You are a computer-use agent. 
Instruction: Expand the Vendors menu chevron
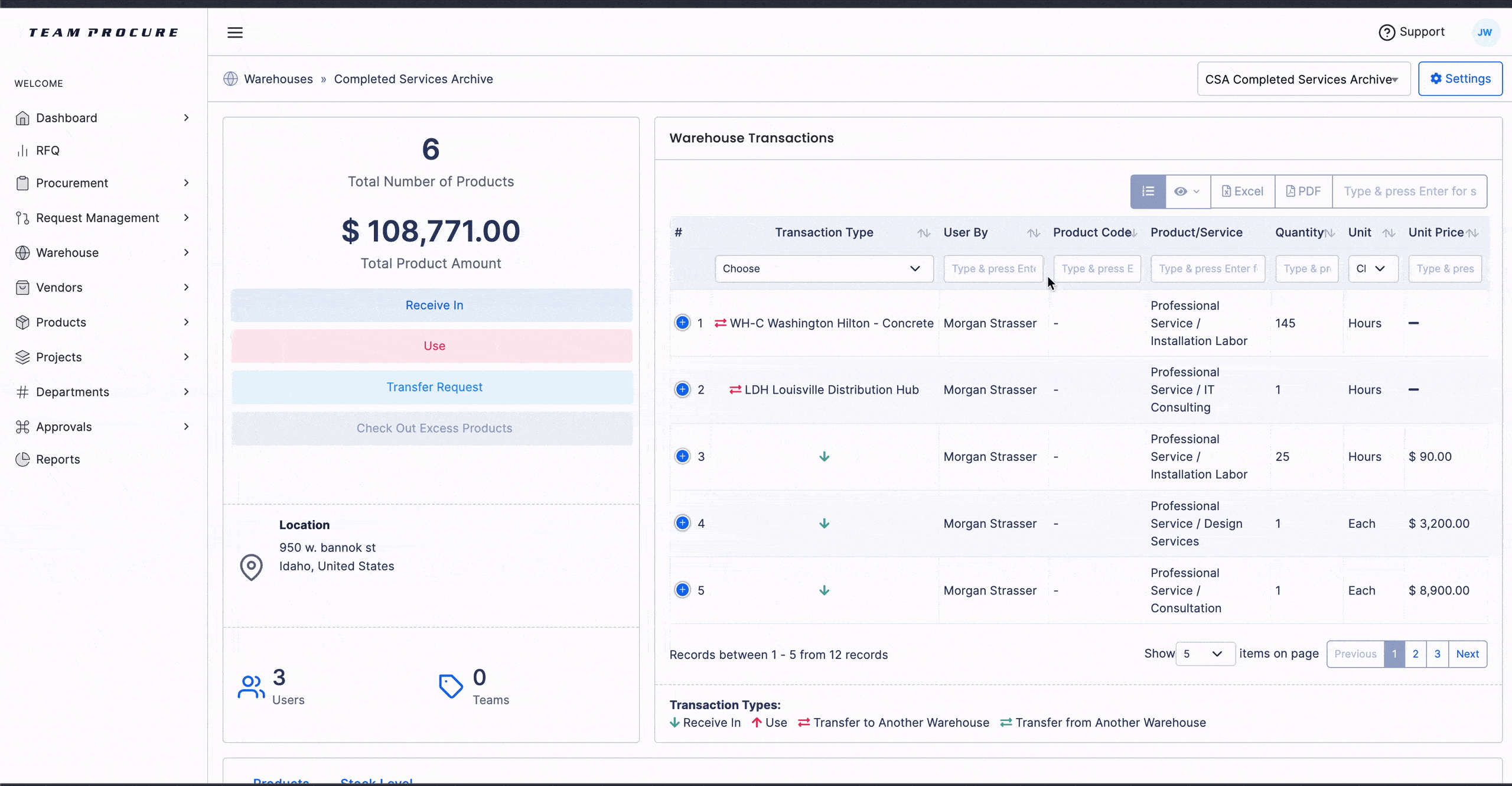(x=187, y=288)
